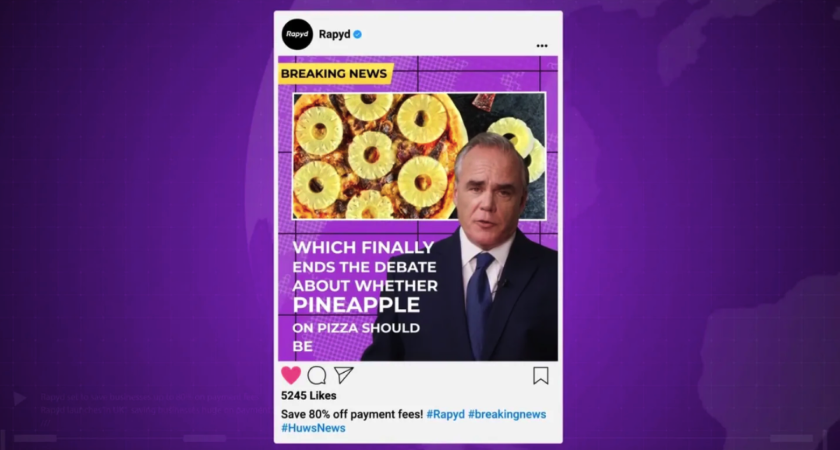The image size is (840, 450).
Task: Click the Rapyd account name
Action: tap(334, 34)
